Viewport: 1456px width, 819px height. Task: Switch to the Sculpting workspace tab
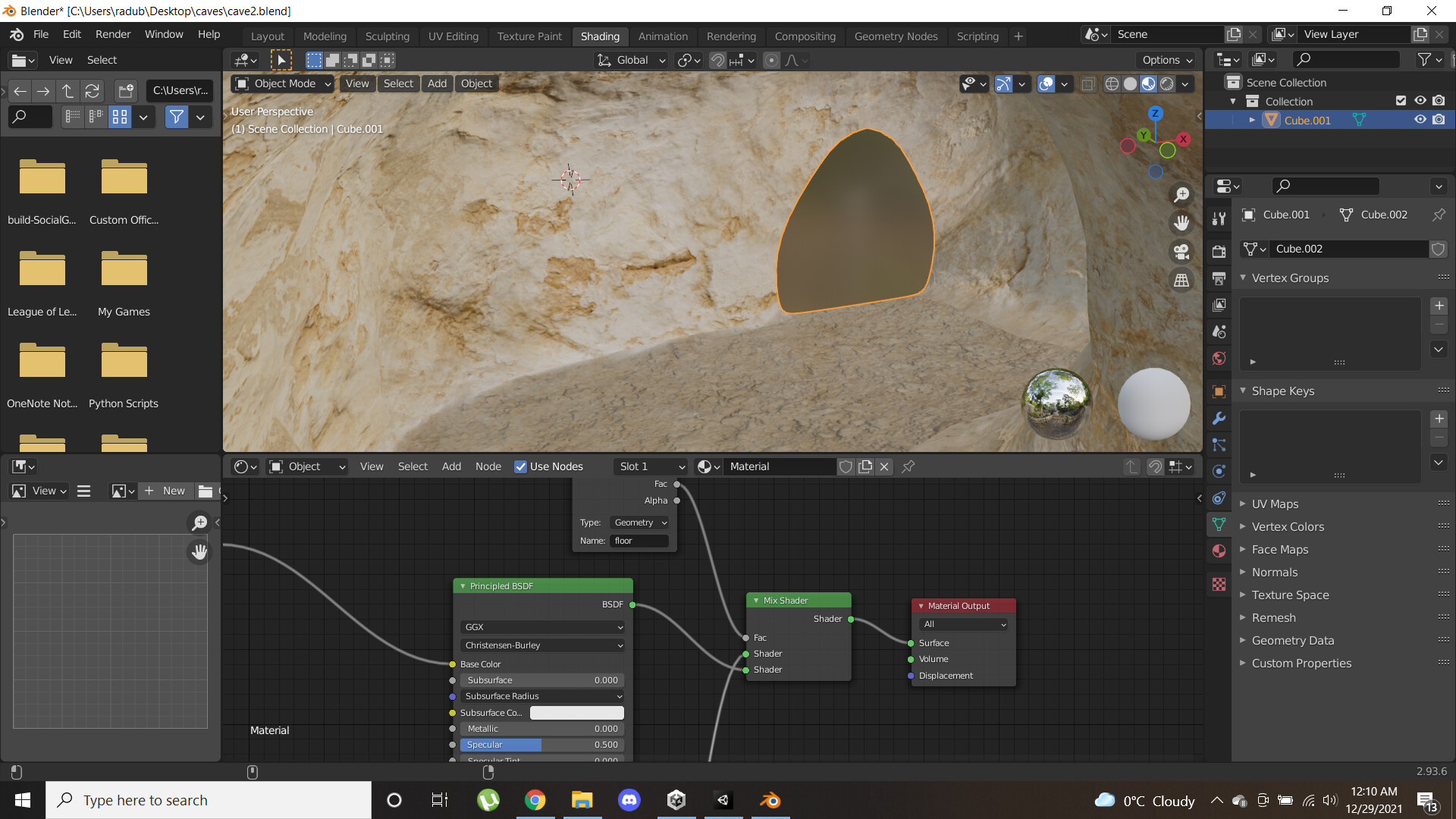coord(388,36)
